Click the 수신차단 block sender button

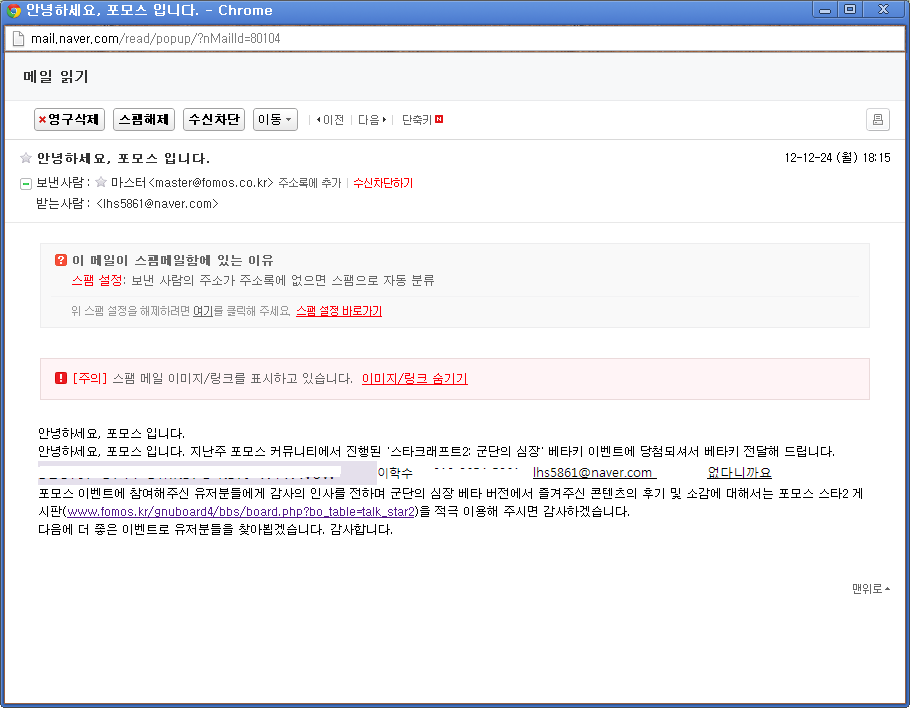pos(214,119)
